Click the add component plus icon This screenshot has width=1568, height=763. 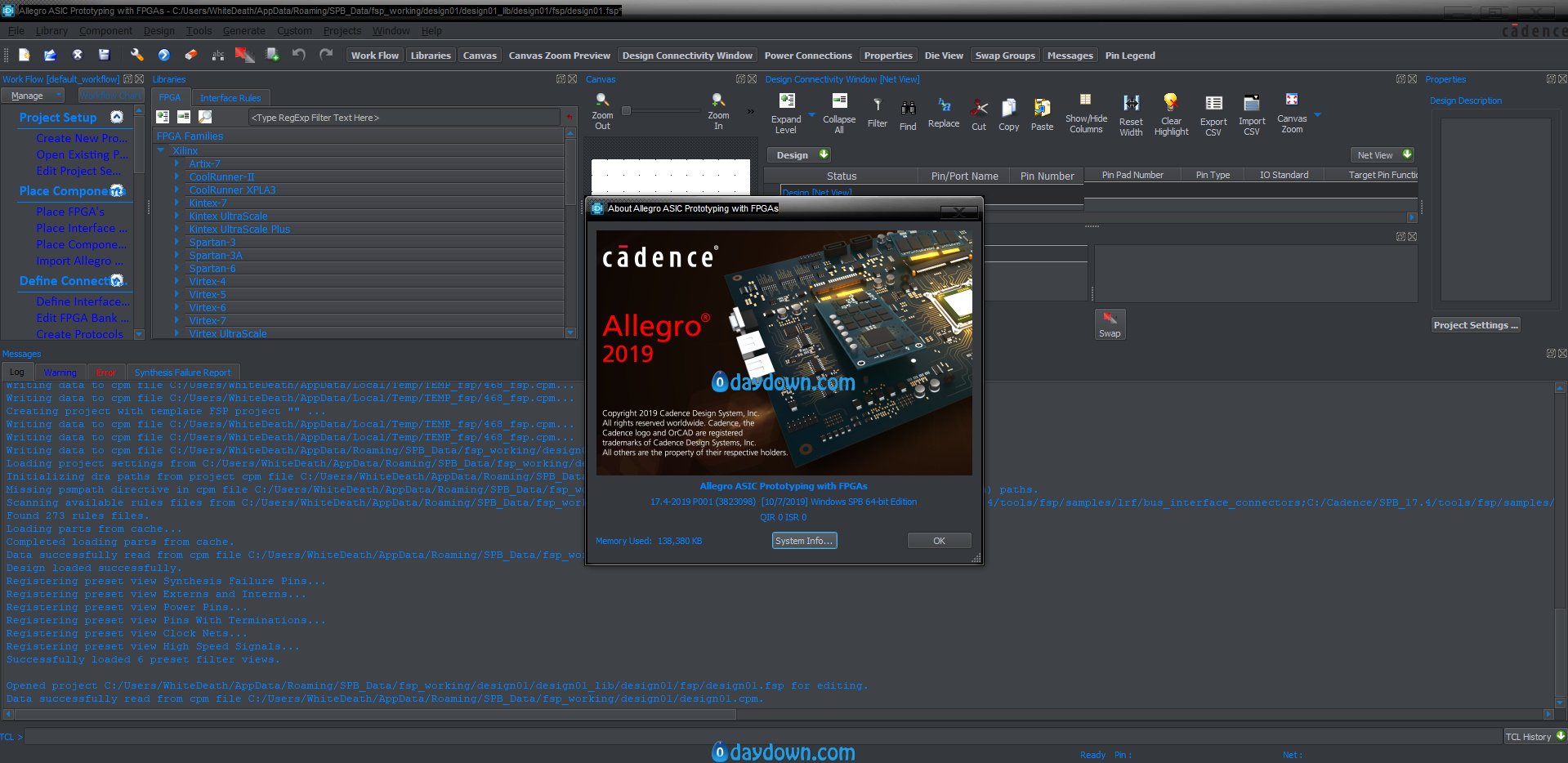click(x=273, y=55)
